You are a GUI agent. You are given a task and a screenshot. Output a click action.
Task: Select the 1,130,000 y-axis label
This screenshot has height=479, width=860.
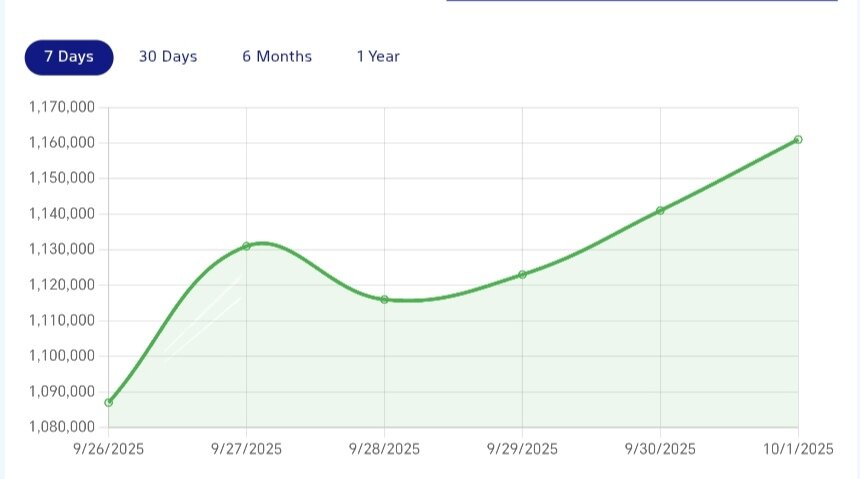pyautogui.click(x=62, y=249)
